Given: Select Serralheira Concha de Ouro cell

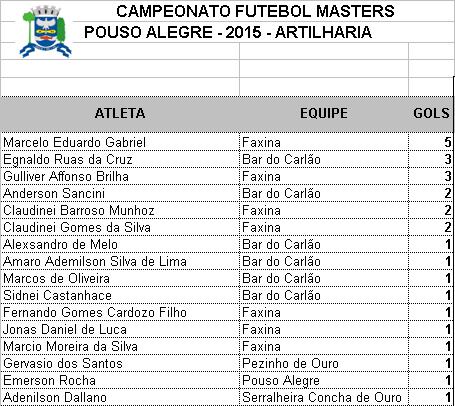Looking at the screenshot, I should coord(324,397).
